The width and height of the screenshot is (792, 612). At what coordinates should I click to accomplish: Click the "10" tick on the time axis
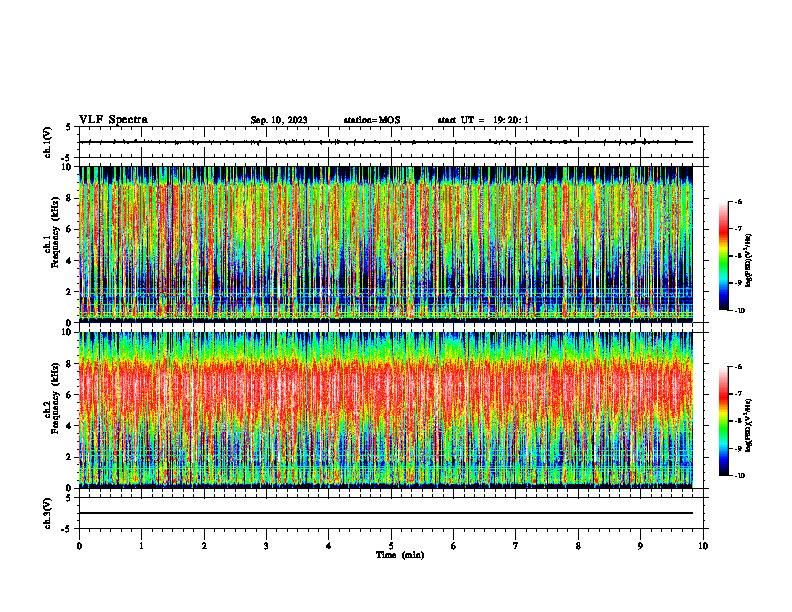pyautogui.click(x=703, y=546)
